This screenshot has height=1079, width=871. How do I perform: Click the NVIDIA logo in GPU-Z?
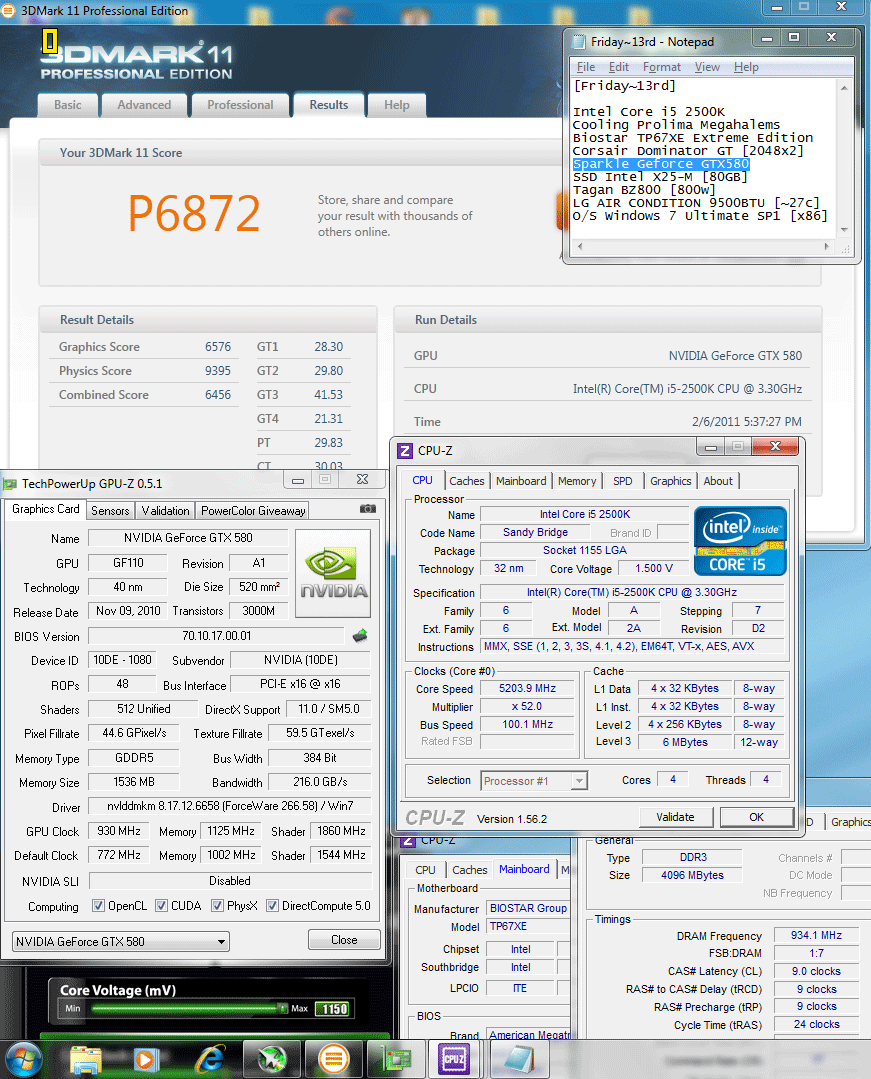334,573
